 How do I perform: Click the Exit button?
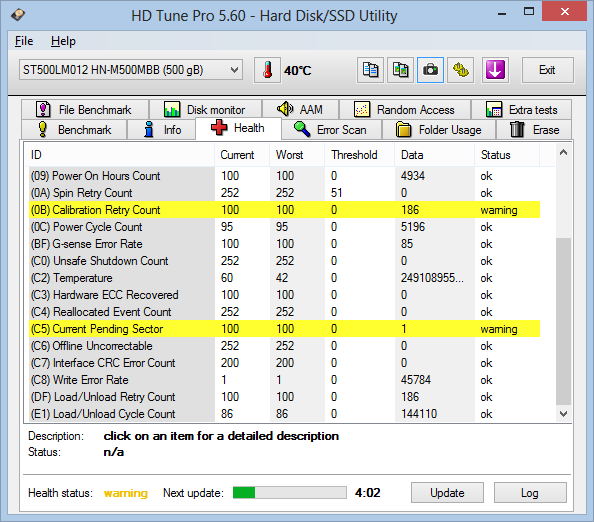[547, 70]
